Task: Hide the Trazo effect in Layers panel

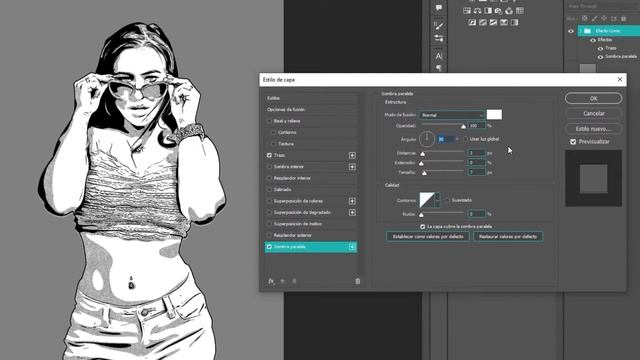Action: point(600,49)
